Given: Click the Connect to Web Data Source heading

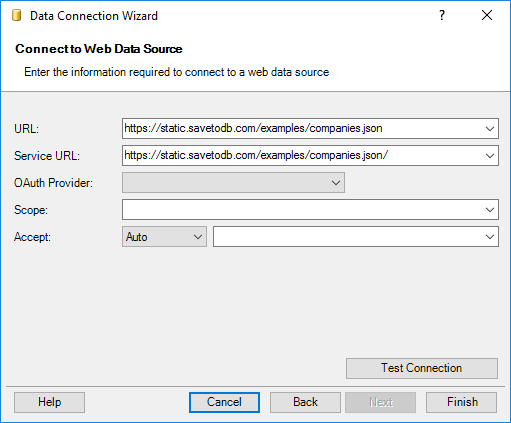Looking at the screenshot, I should [99, 49].
